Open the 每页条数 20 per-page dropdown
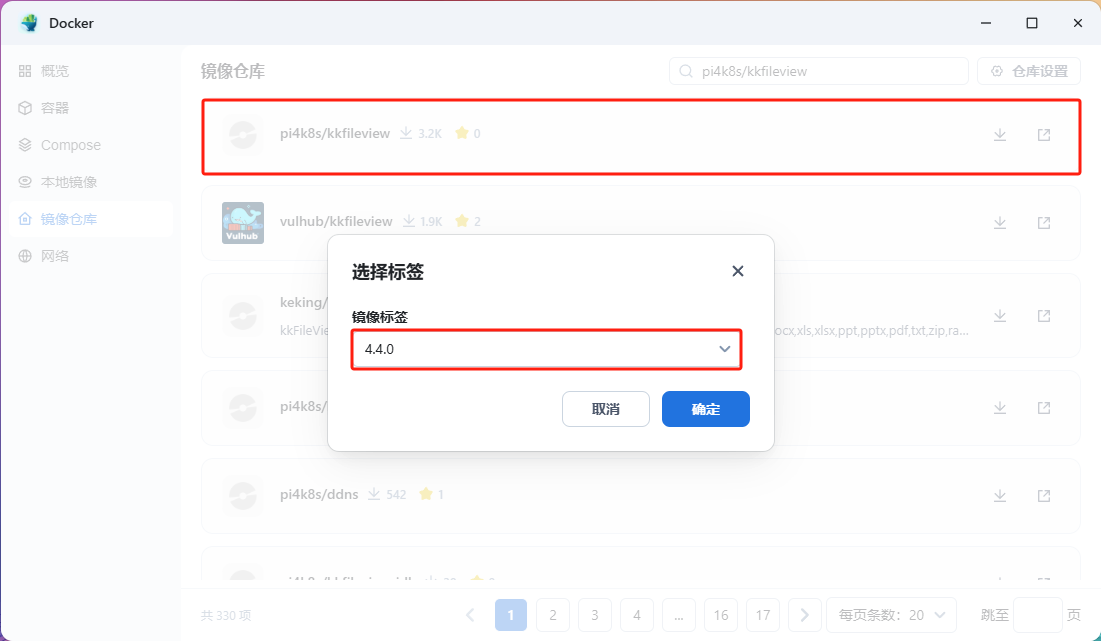 [x=892, y=615]
